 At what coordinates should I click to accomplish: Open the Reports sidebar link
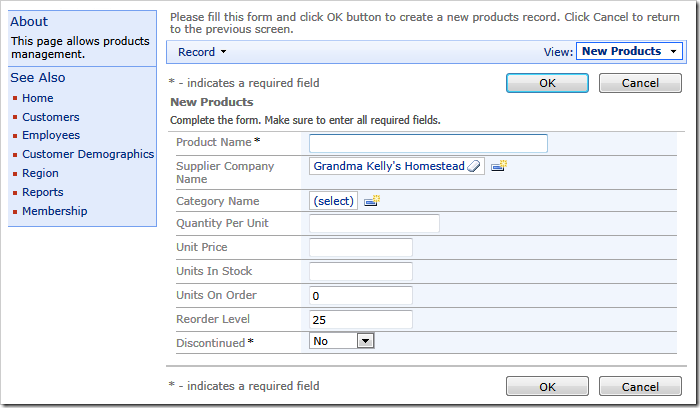coord(43,192)
